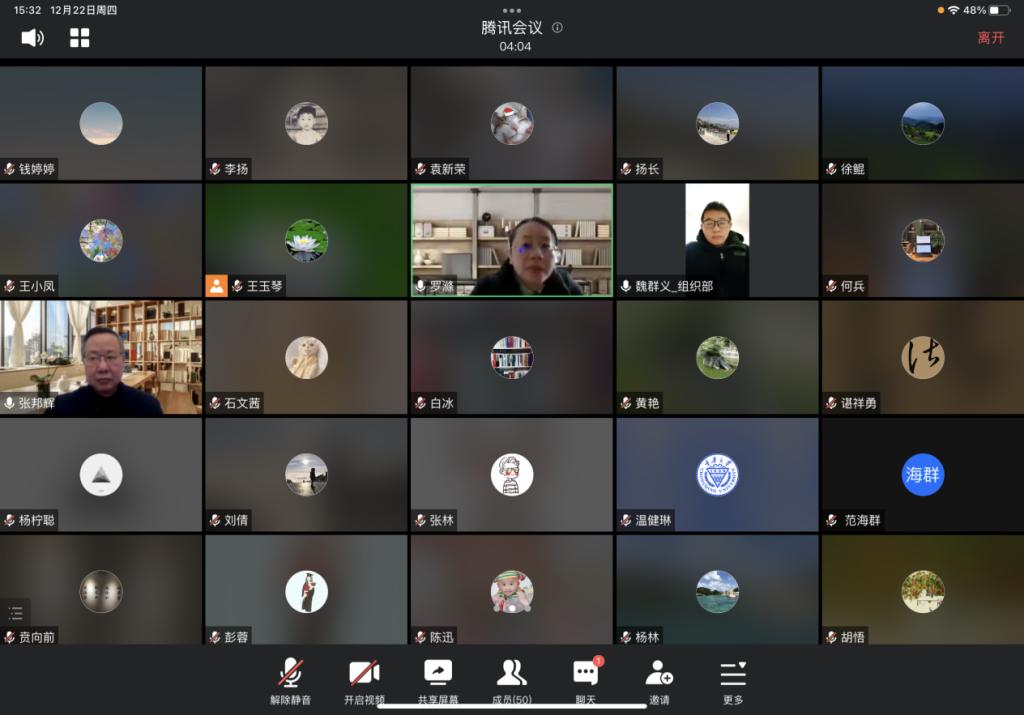
Task: Turn on camera via 开启视频
Action: 363,680
